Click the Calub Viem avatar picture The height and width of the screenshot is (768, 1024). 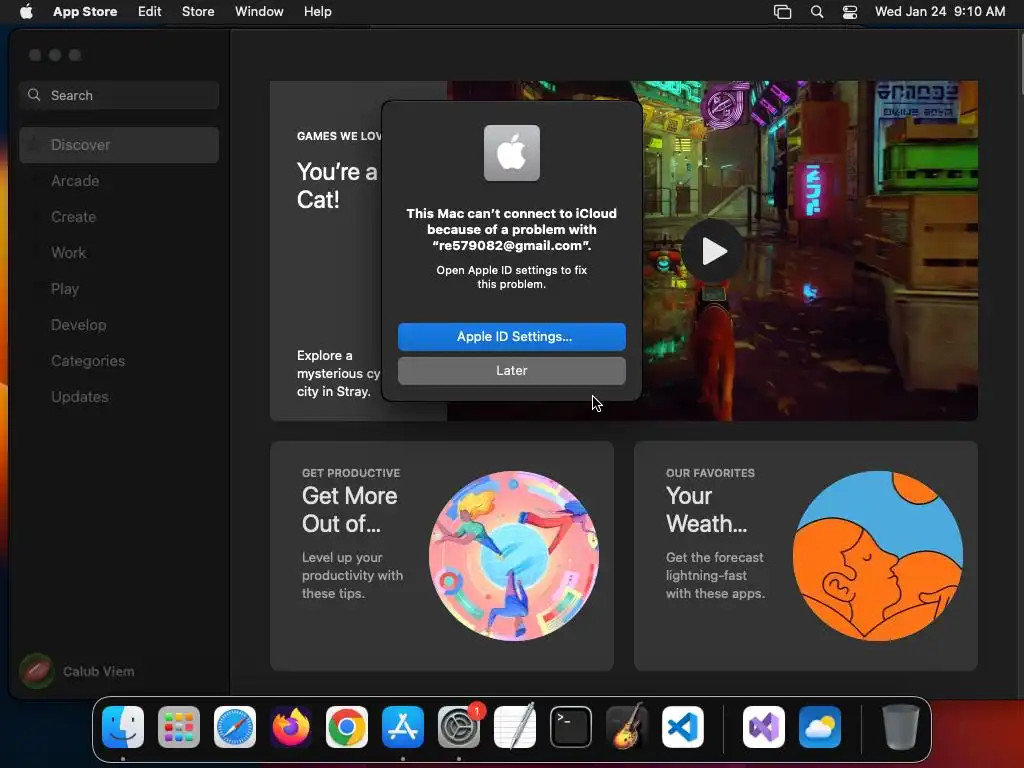coord(37,671)
